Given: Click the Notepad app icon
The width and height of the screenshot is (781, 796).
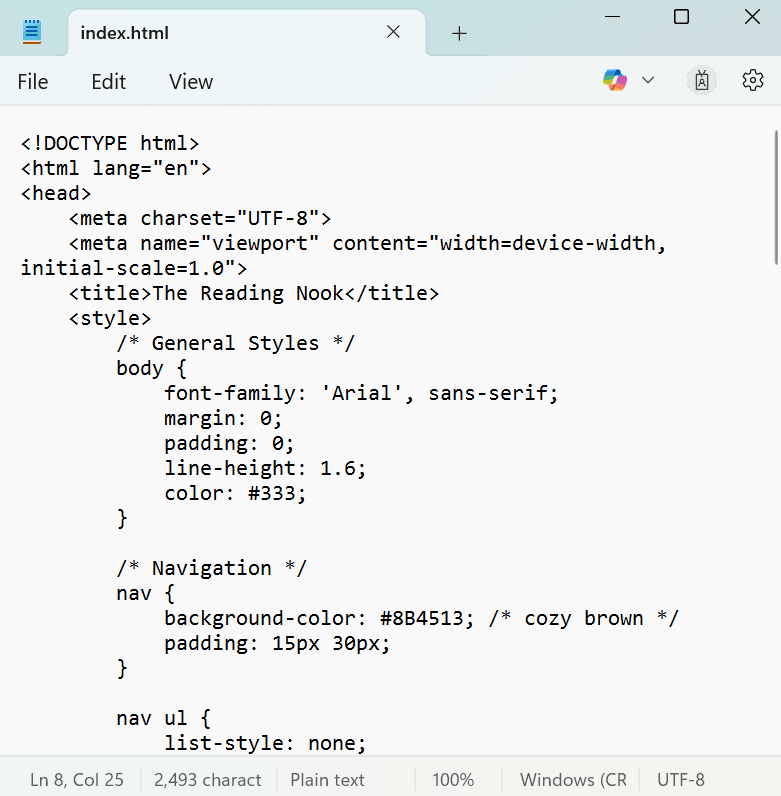Looking at the screenshot, I should 31,32.
